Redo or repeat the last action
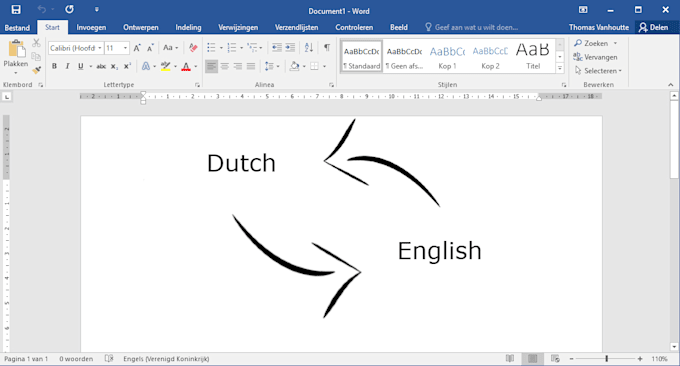The image size is (680, 366). pos(69,9)
